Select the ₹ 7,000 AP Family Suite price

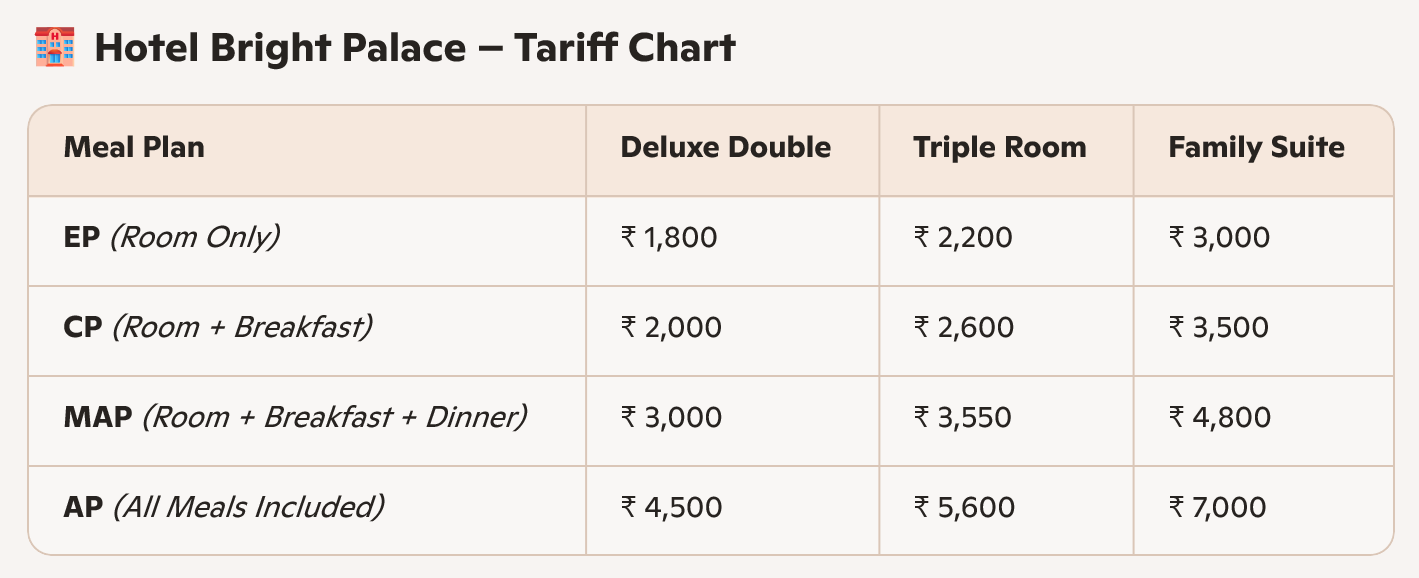click(1218, 508)
